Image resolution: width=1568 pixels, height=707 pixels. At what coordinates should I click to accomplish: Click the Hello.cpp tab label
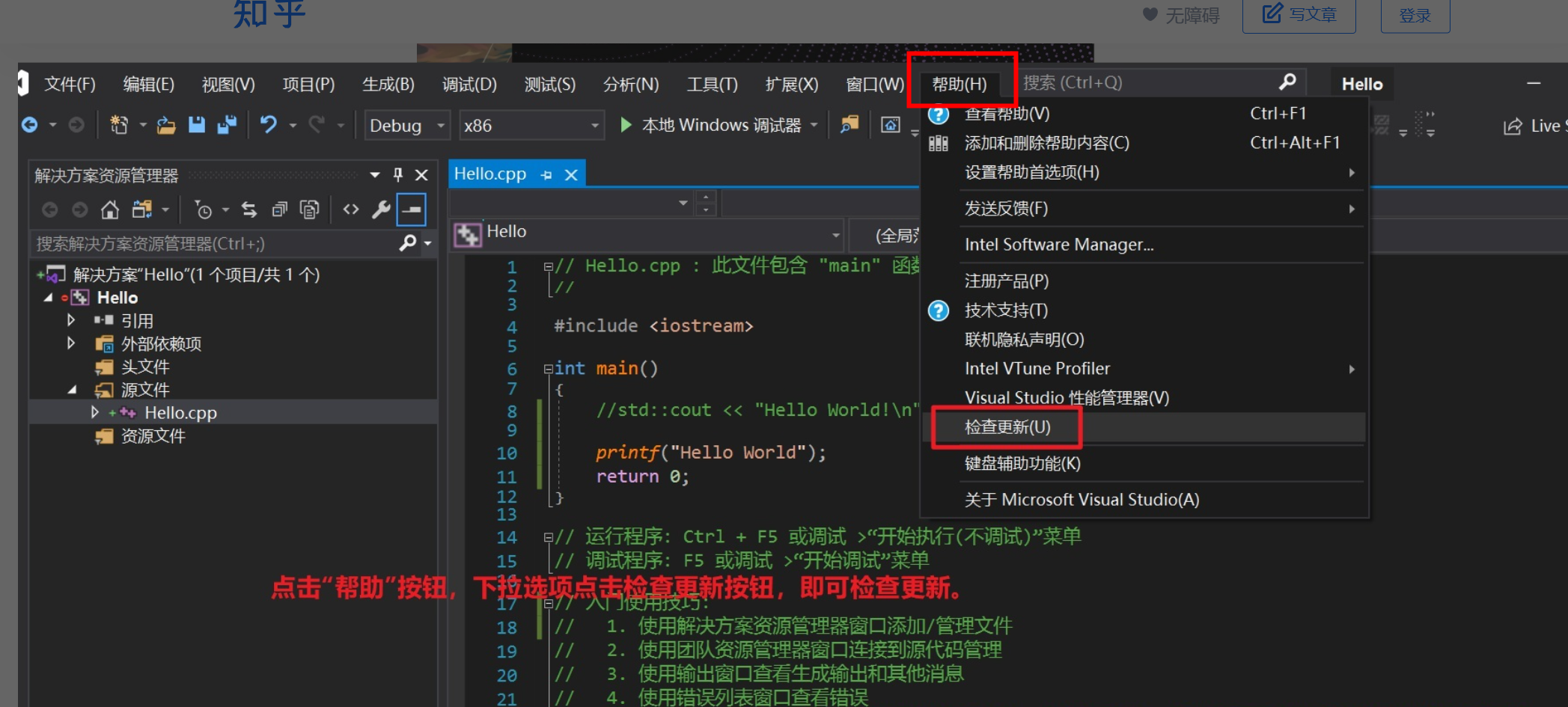(x=490, y=174)
